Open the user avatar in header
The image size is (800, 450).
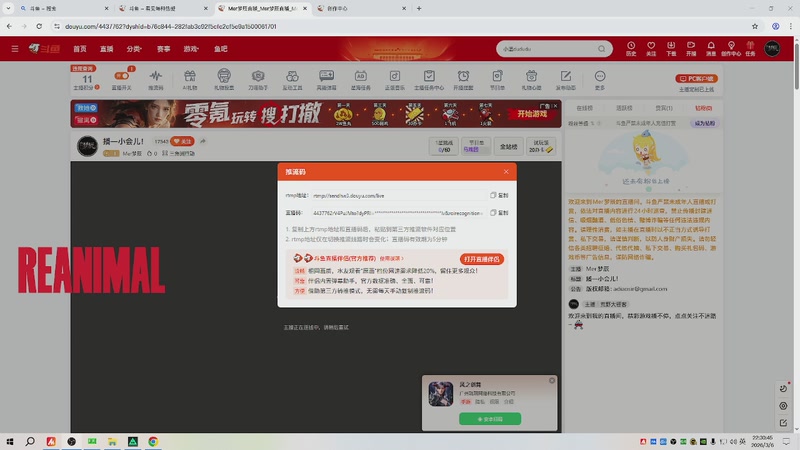772,49
